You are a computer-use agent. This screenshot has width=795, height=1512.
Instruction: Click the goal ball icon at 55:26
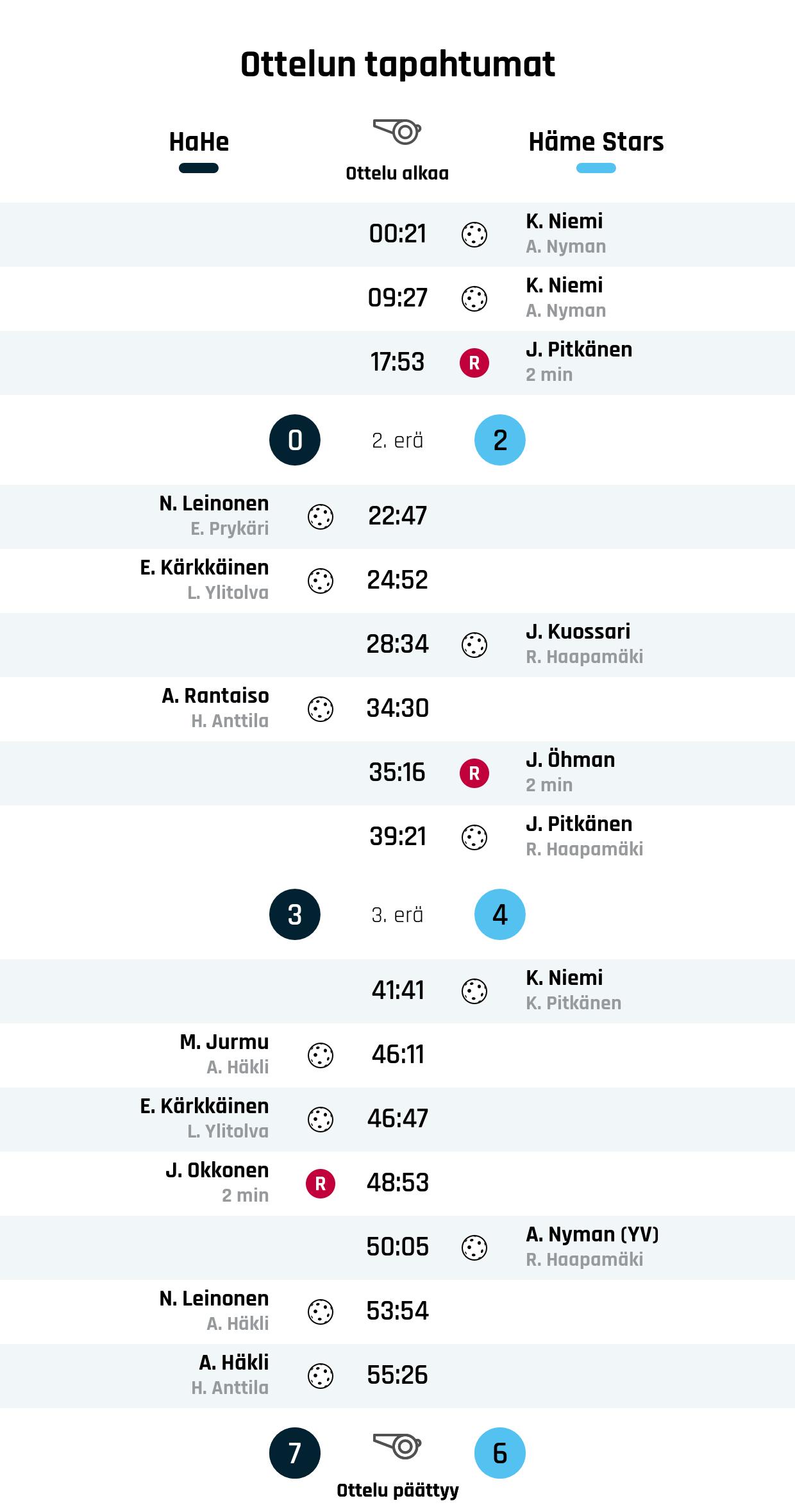(x=321, y=1376)
